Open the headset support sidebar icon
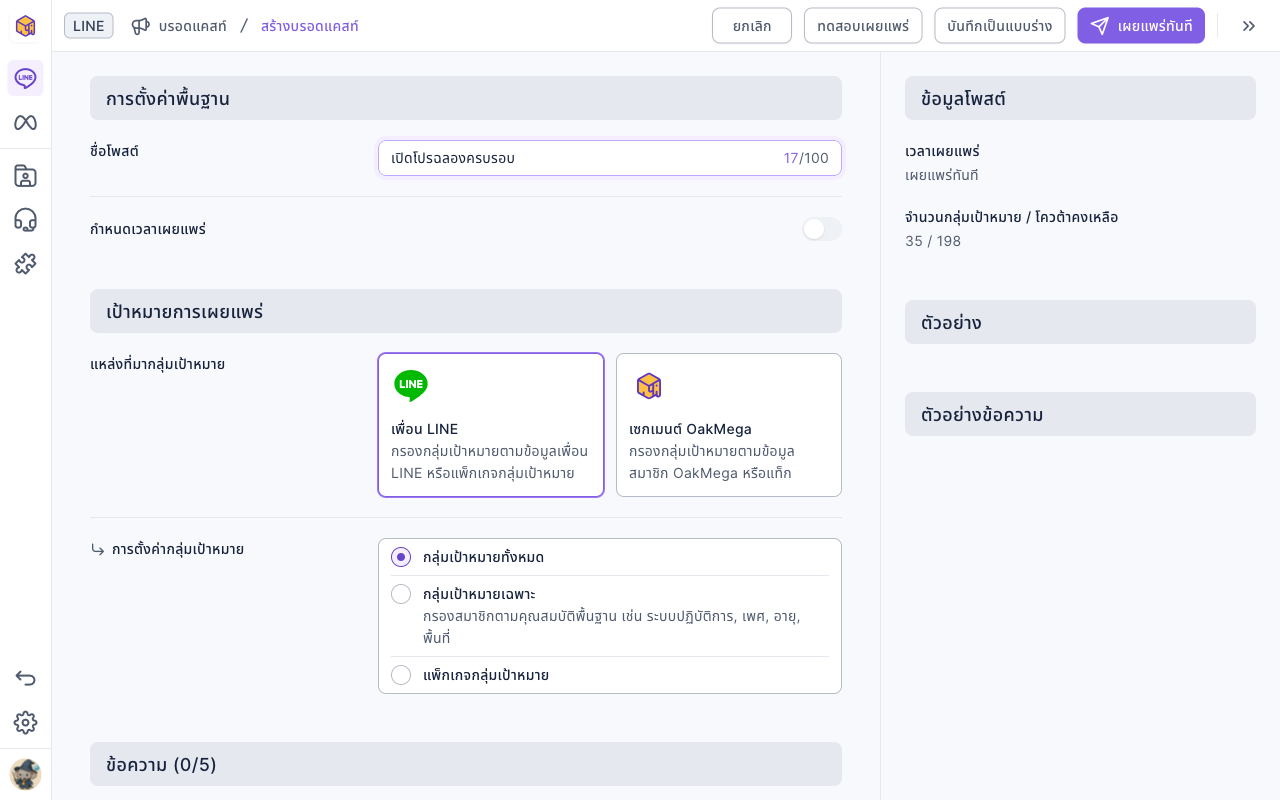The height and width of the screenshot is (800, 1280). coord(25,220)
